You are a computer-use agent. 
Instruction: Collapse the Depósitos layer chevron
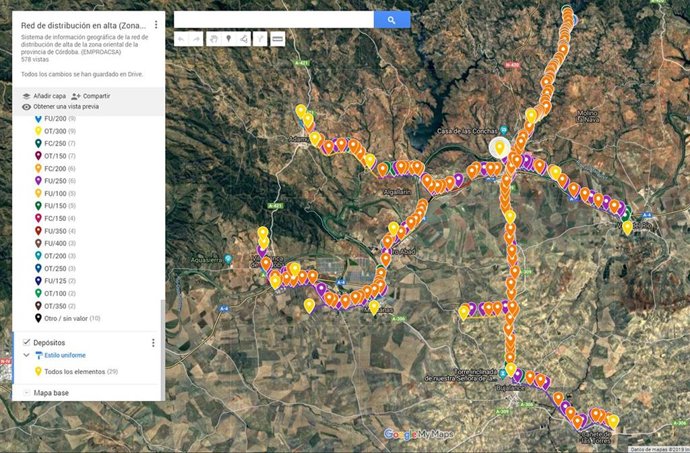pyautogui.click(x=26, y=356)
